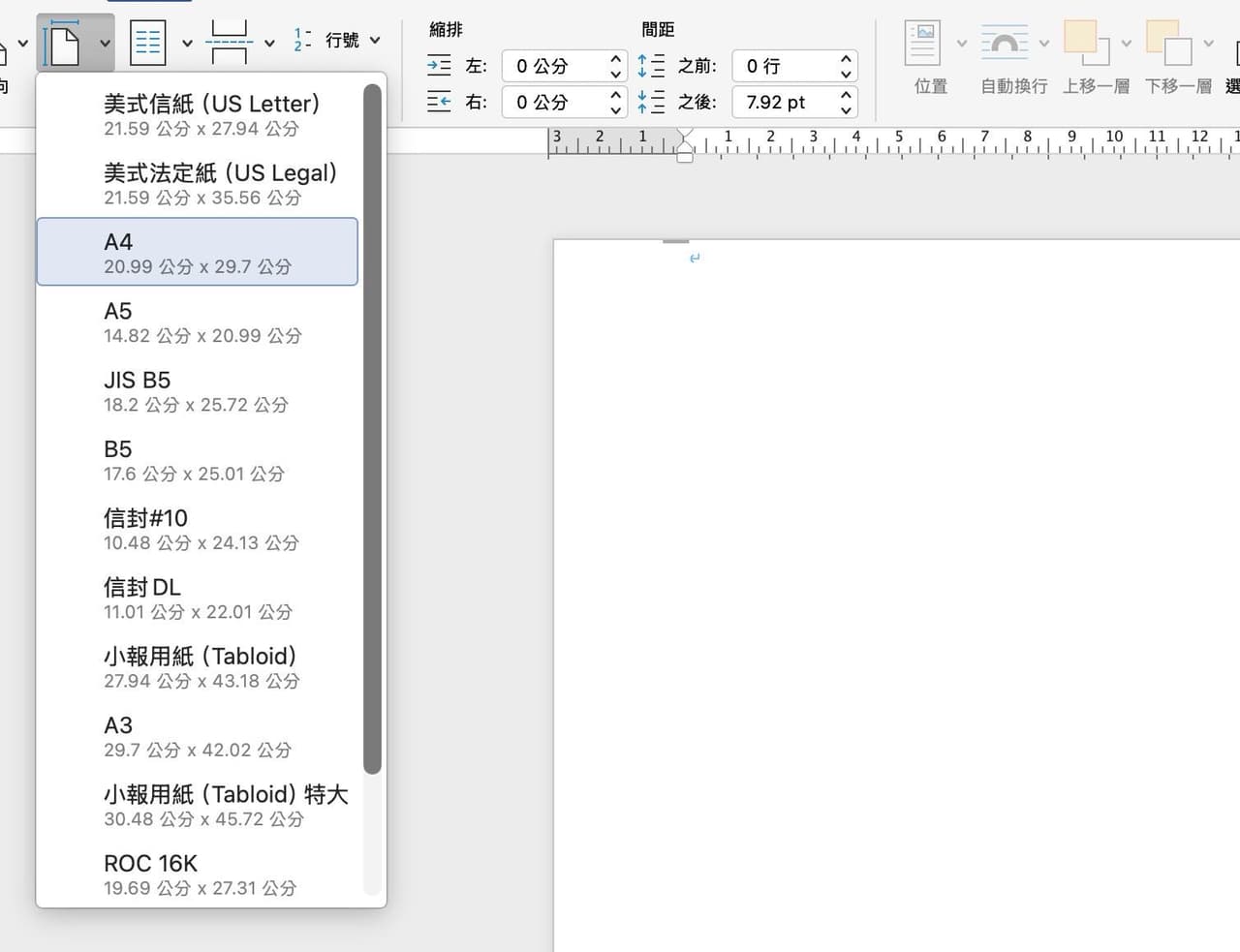Open the 行號 line numbers menu
Screen dimensions: 1240x952
click(337, 41)
